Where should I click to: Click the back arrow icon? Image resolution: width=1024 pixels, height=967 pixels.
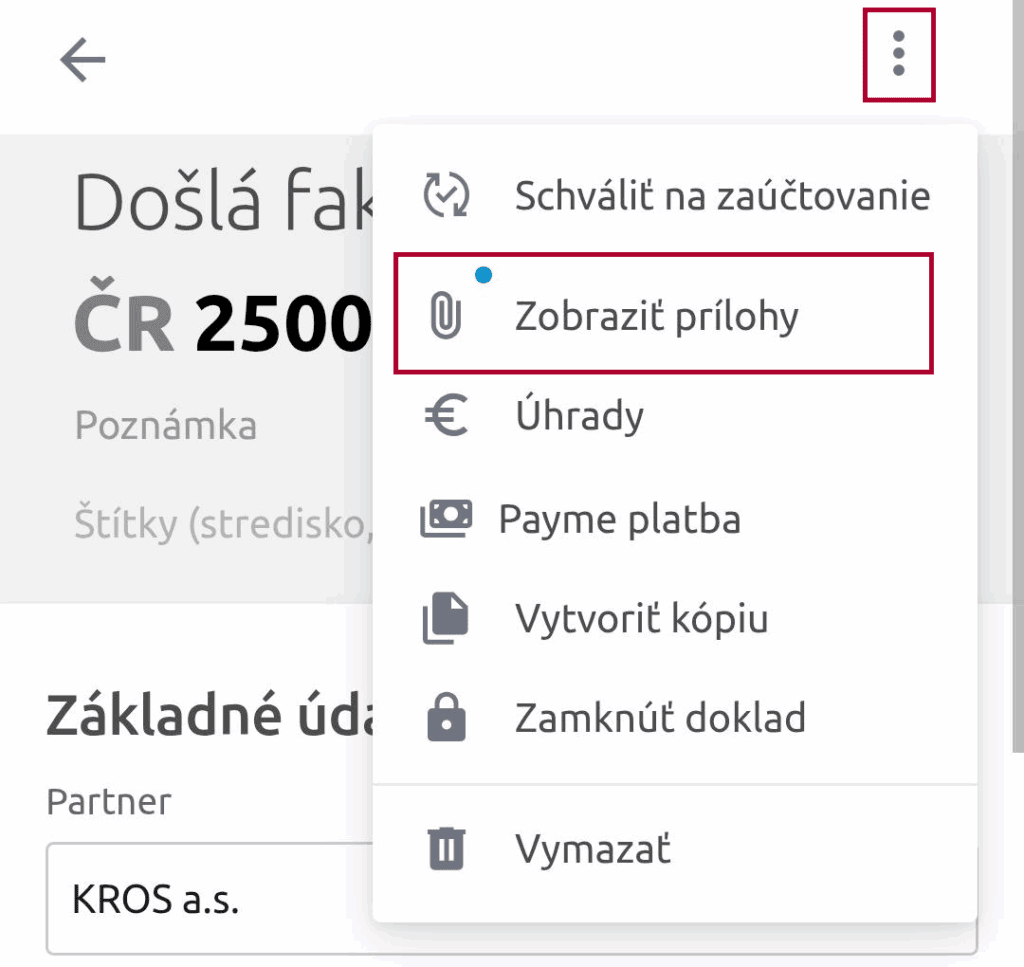coord(82,62)
